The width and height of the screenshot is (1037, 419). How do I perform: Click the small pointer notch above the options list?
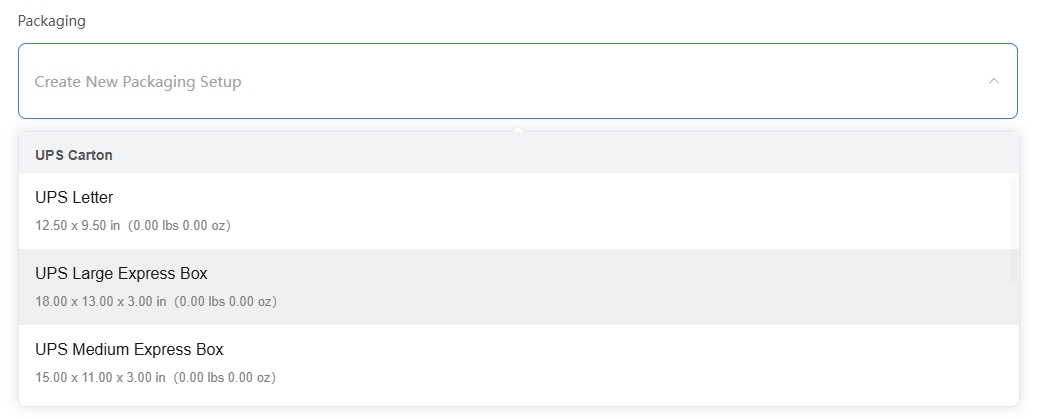[x=517, y=129]
